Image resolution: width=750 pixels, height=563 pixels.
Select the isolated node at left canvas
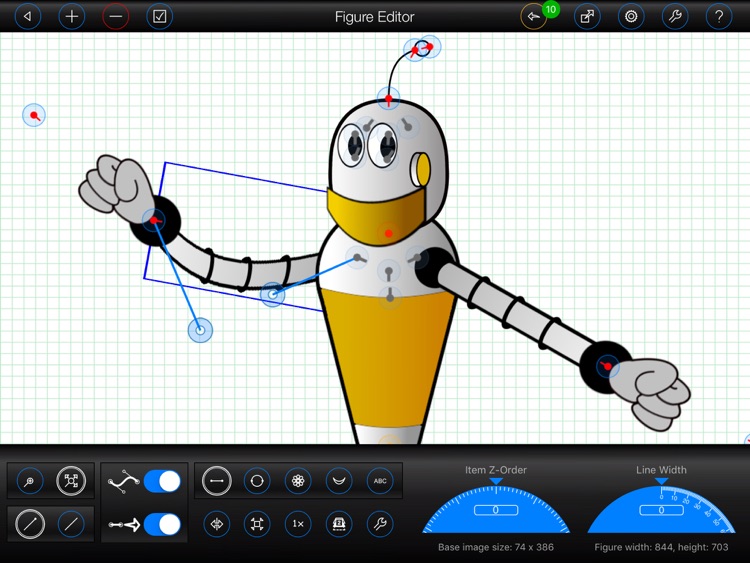click(x=34, y=115)
